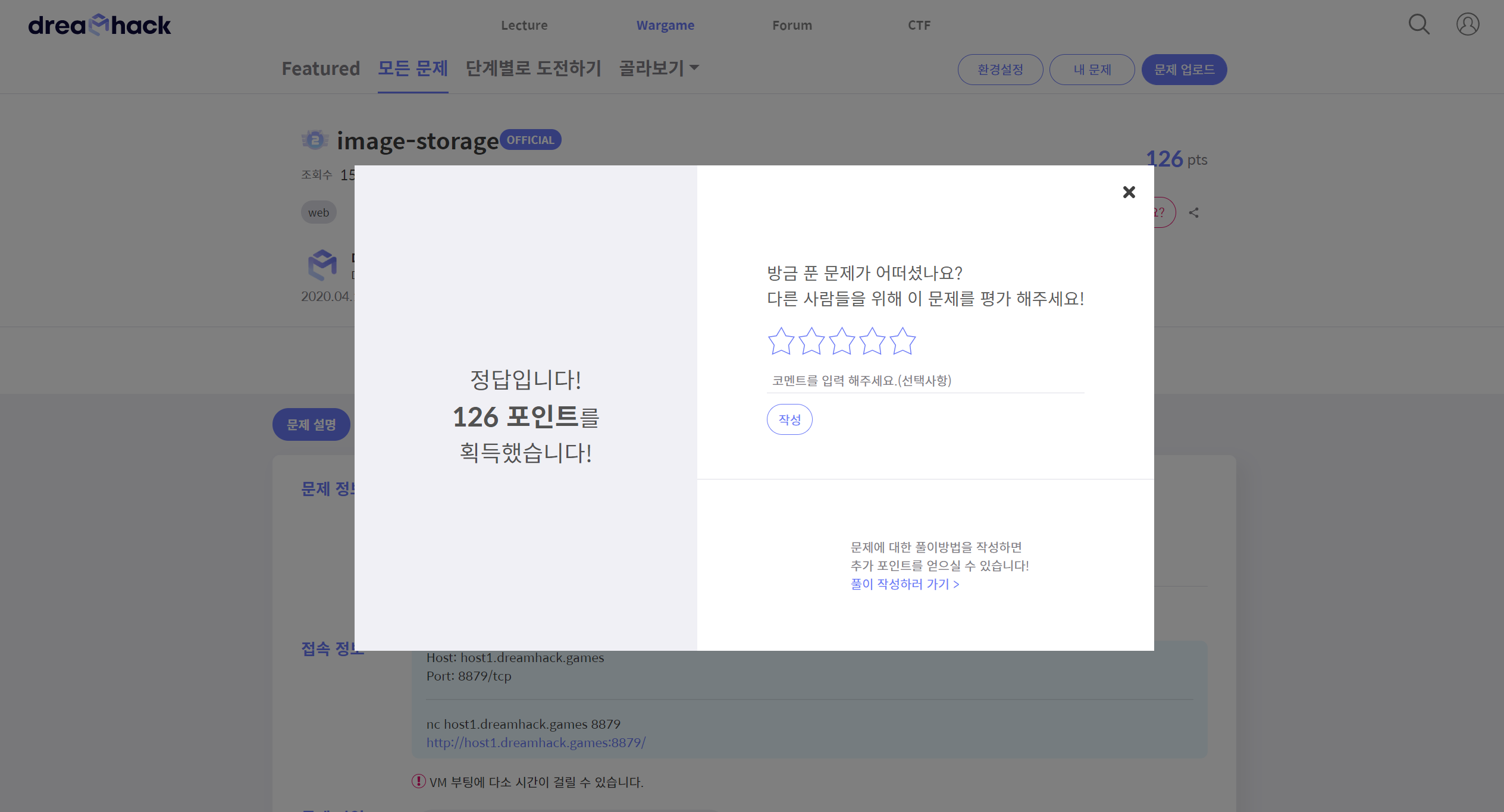Click the 문제 업로드 button

[x=1183, y=70]
